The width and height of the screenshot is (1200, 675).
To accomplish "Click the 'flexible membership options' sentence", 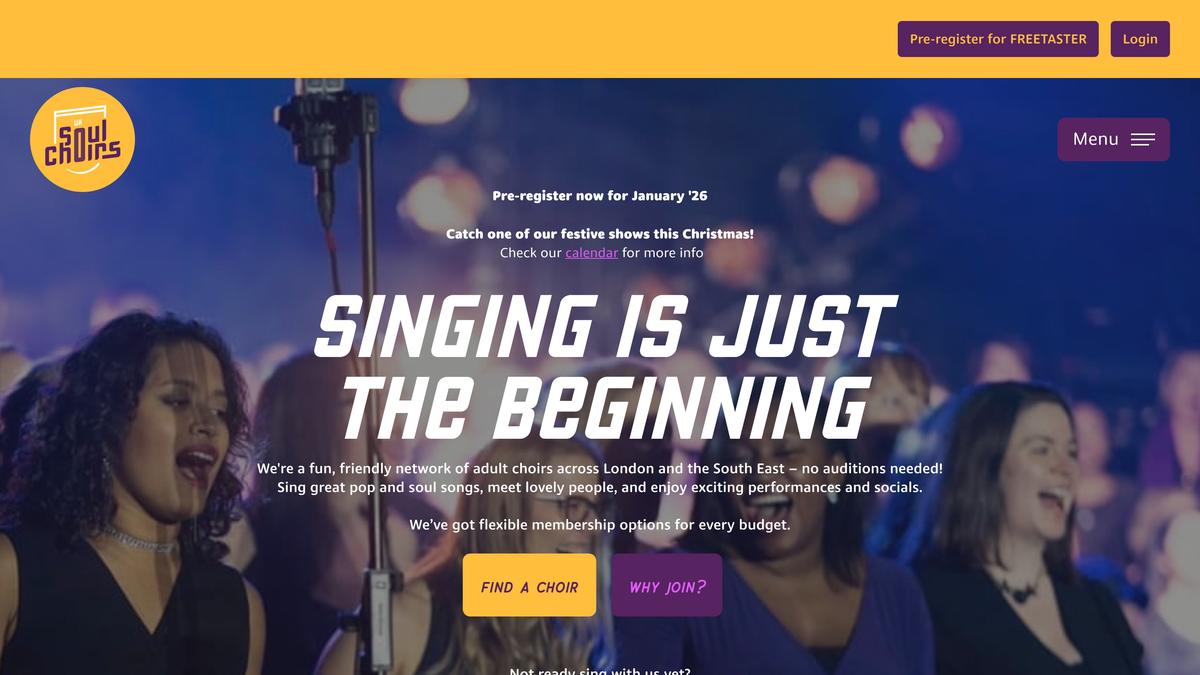I will click(600, 525).
